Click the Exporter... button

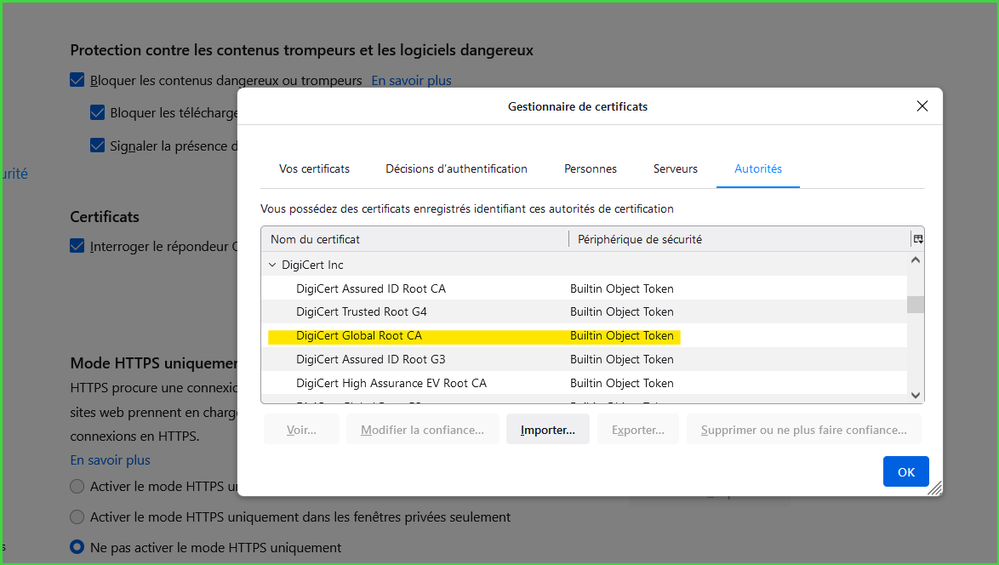[638, 430]
